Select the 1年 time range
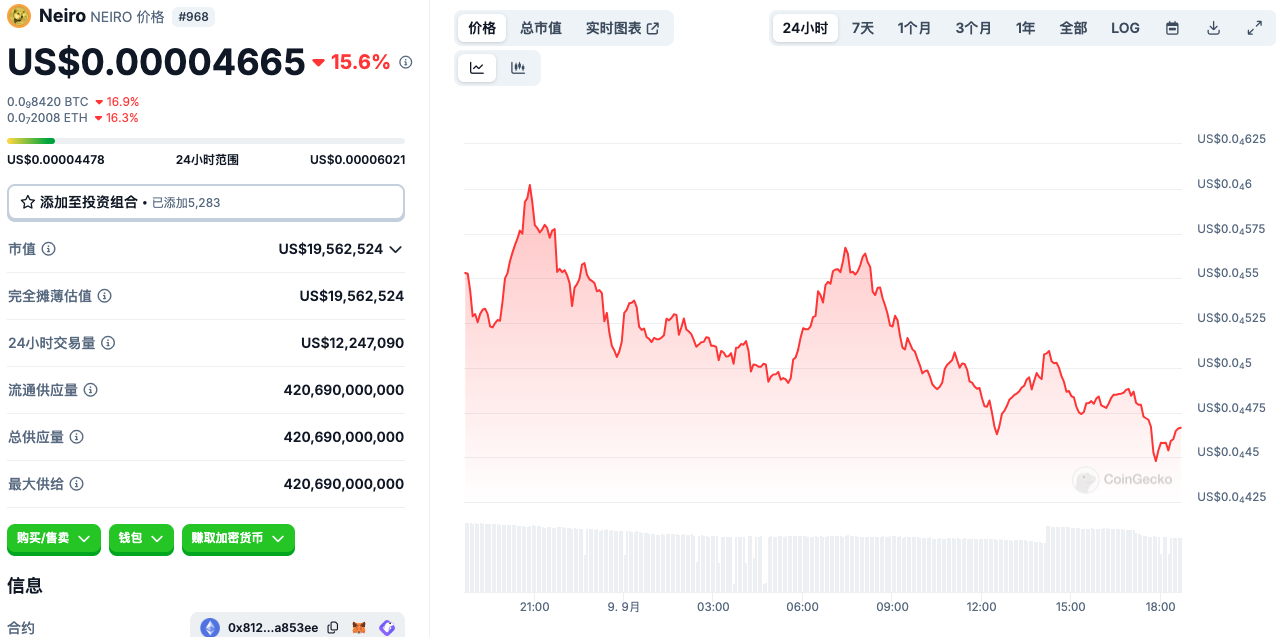This screenshot has width=1276, height=637. point(1025,28)
